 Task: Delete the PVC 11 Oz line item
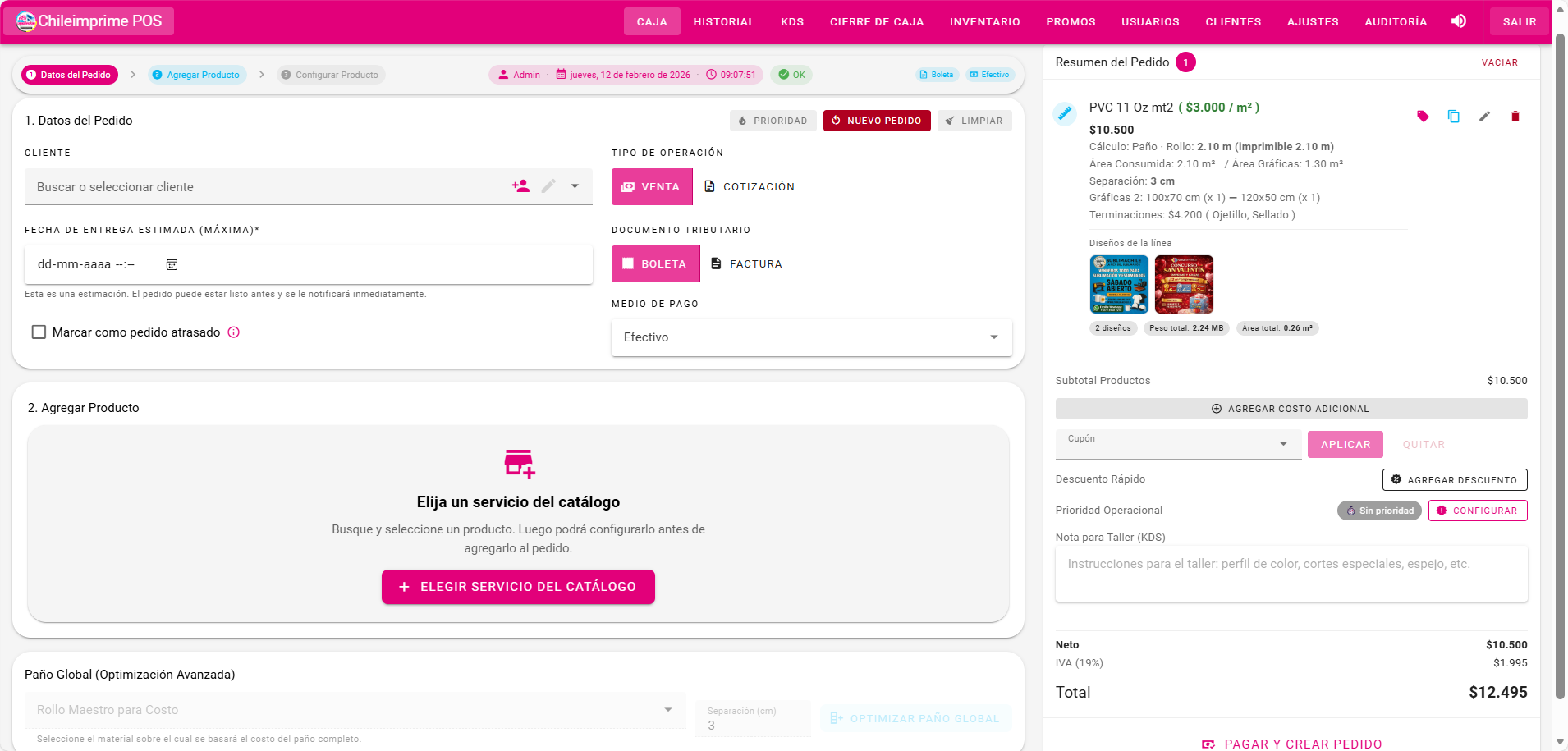pyautogui.click(x=1515, y=117)
